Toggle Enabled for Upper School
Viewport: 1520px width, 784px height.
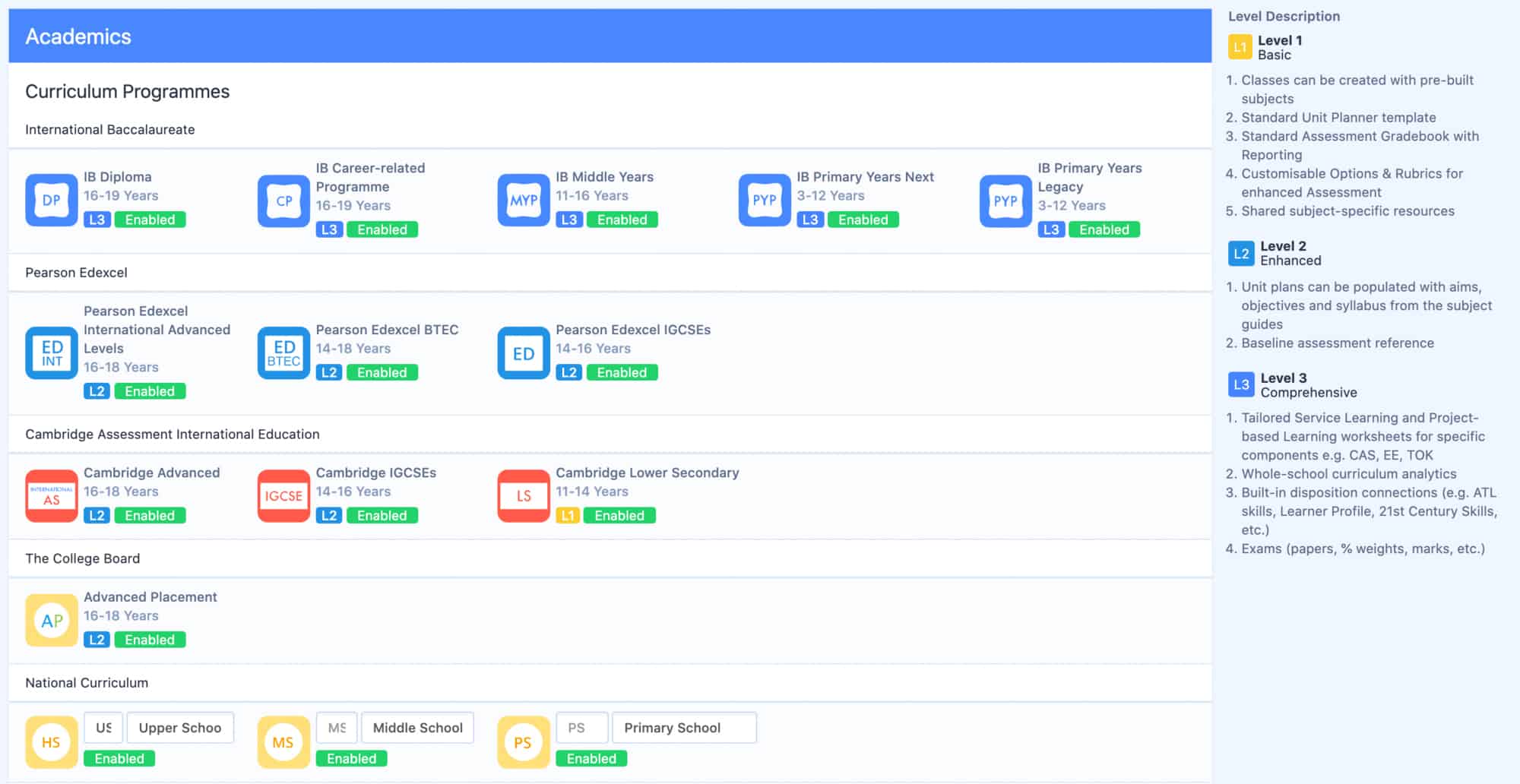[119, 758]
